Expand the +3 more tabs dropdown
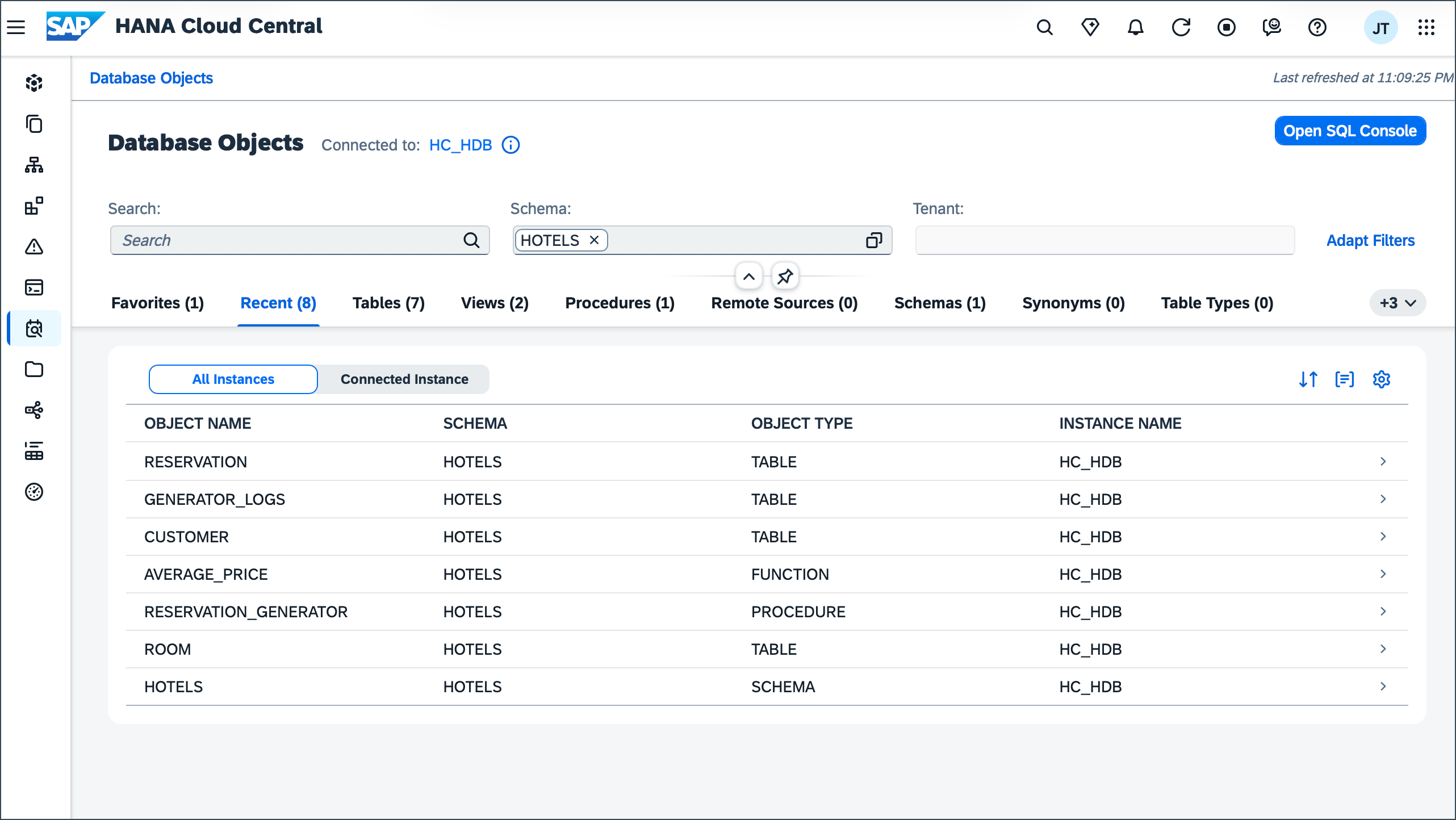Screen dimensions: 1456x820 click(1398, 303)
